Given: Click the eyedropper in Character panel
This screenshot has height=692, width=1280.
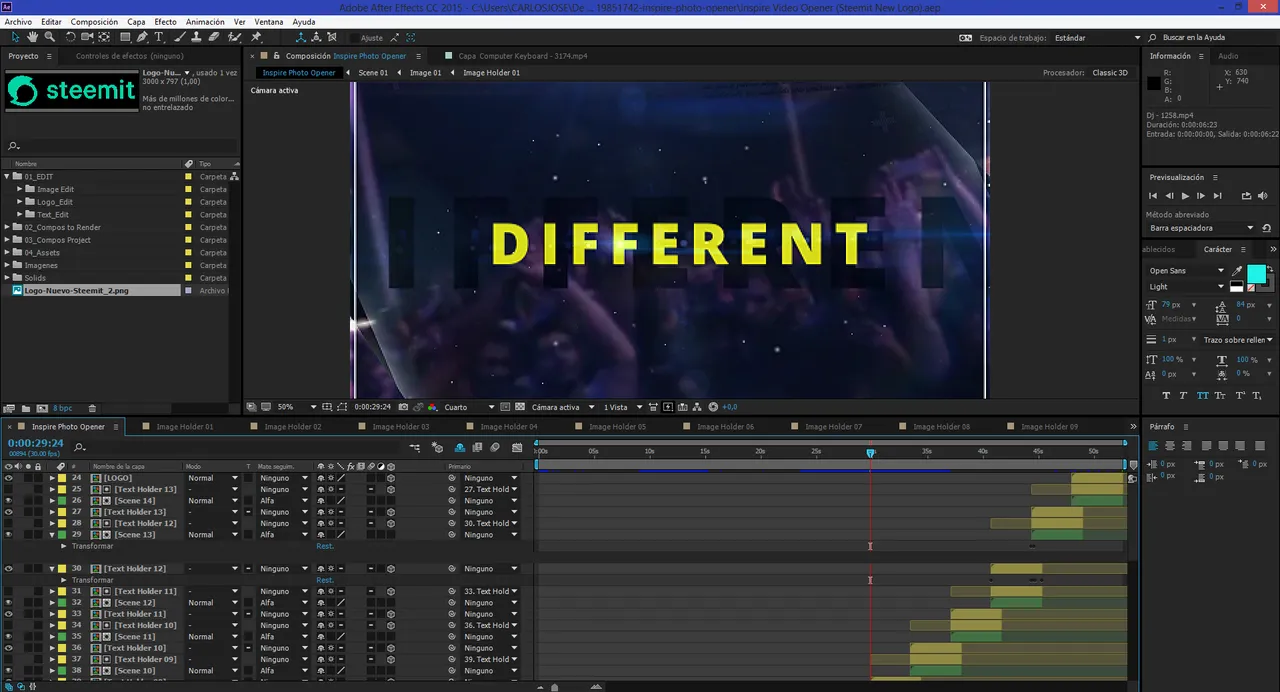Looking at the screenshot, I should pyautogui.click(x=1237, y=270).
